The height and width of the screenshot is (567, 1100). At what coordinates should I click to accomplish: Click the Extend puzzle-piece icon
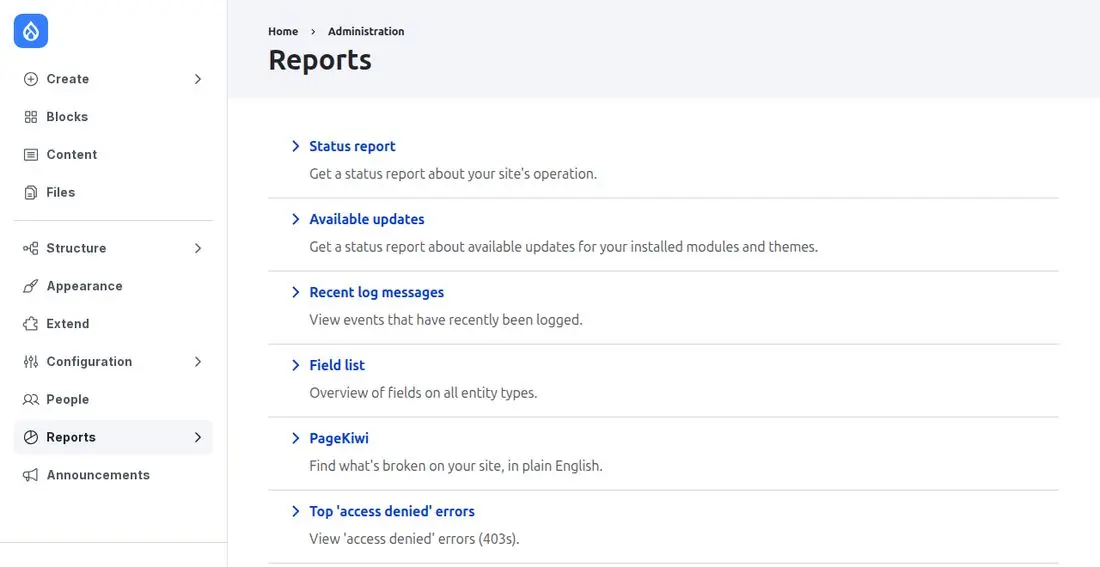(31, 324)
